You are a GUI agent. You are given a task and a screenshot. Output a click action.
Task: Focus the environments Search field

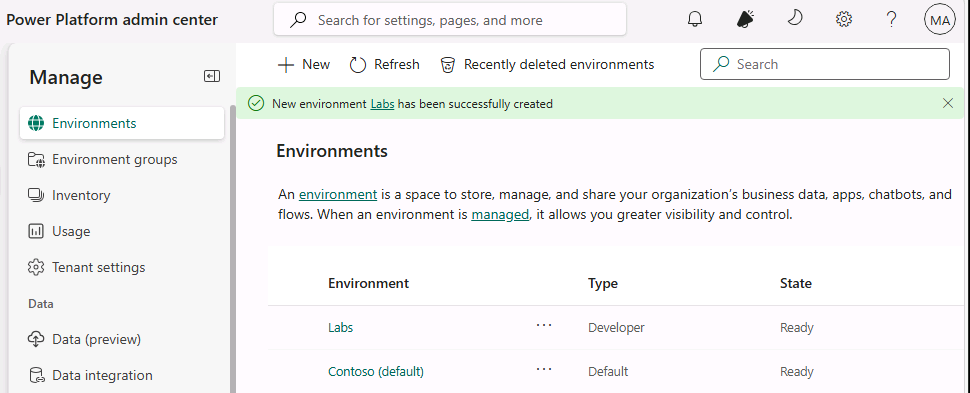[x=825, y=64]
